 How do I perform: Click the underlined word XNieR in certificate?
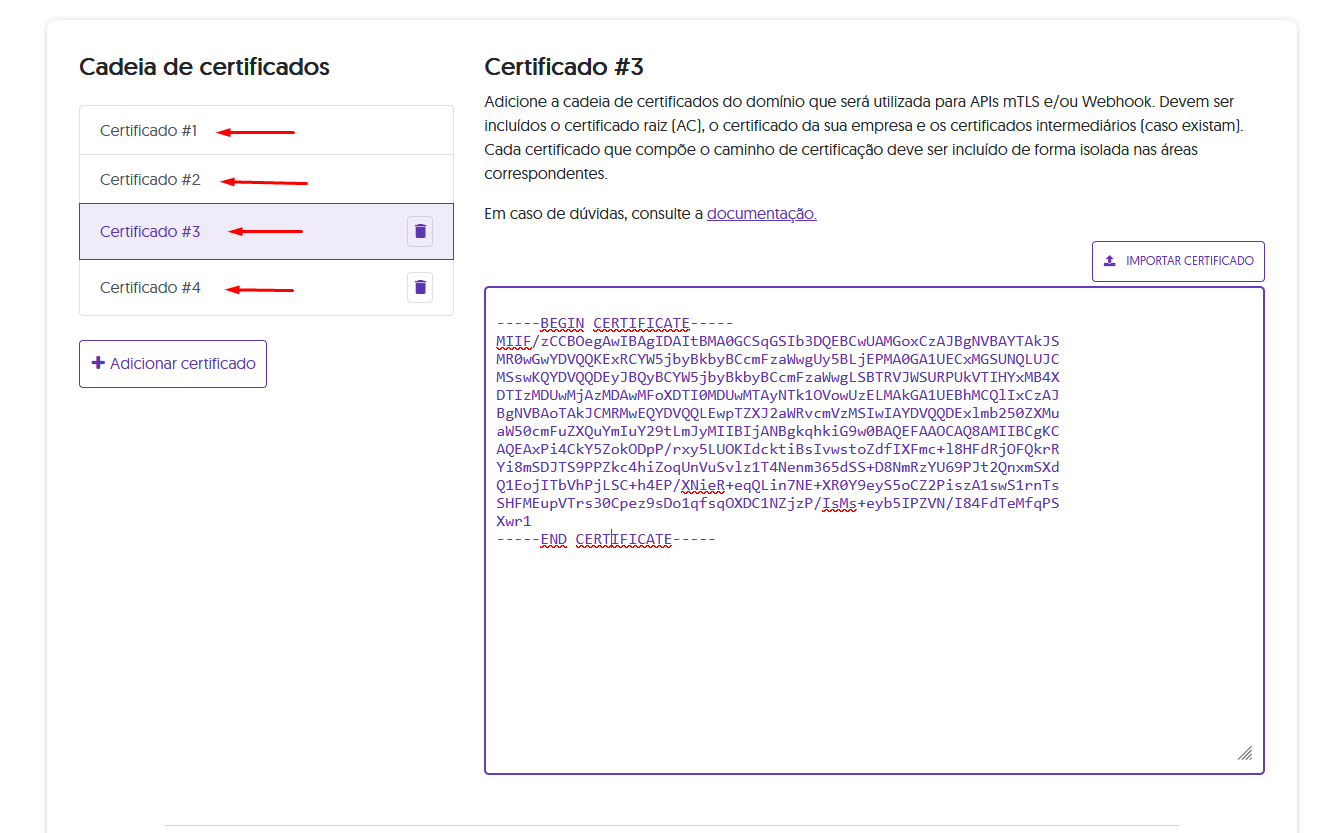tap(703, 486)
